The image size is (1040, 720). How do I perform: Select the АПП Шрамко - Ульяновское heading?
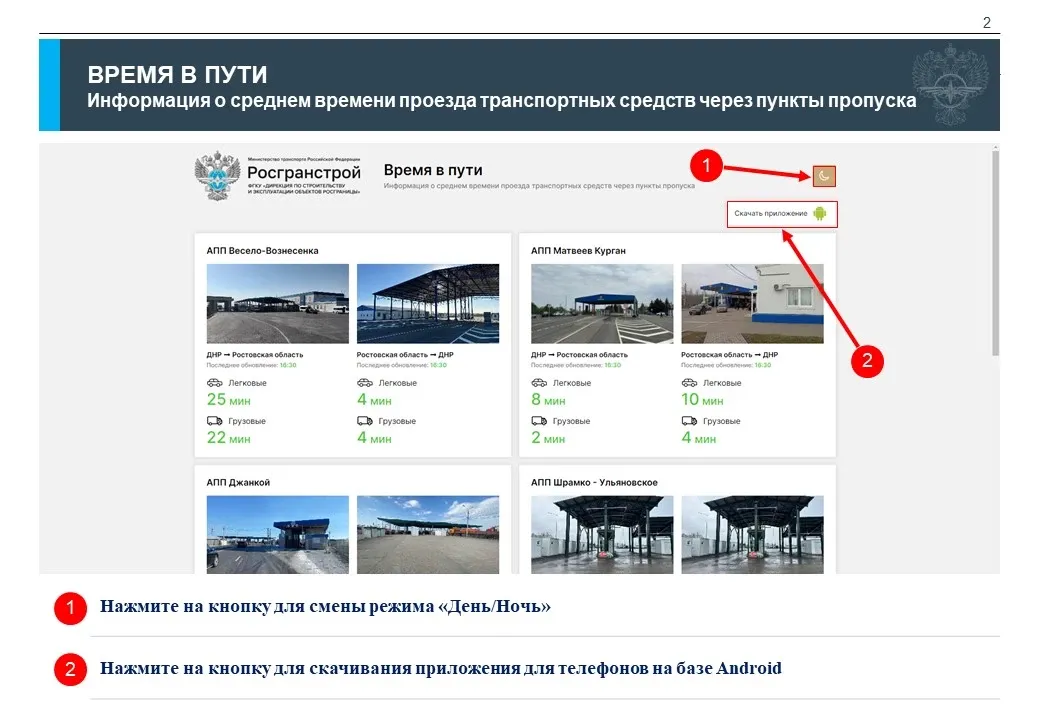594,482
